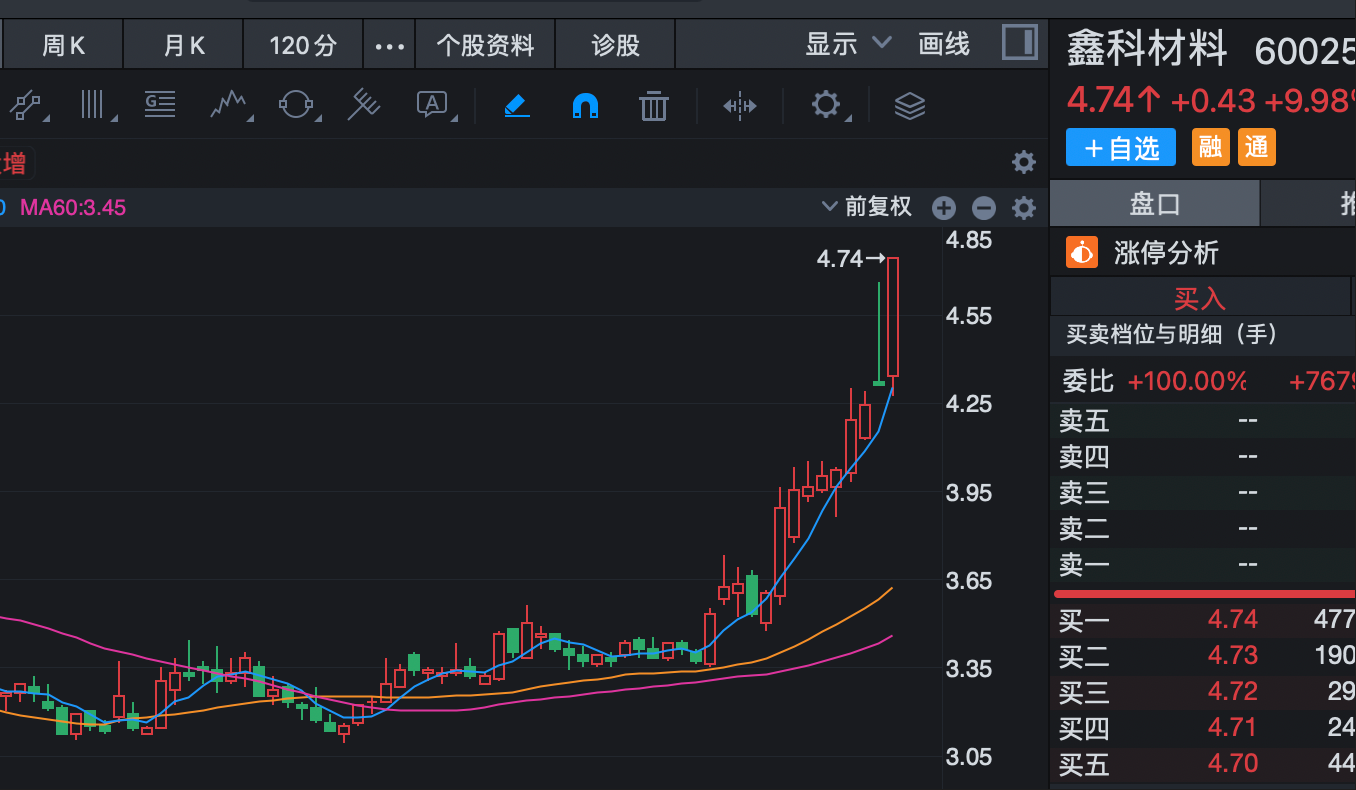Click the 4.85 price axis label

tap(969, 240)
